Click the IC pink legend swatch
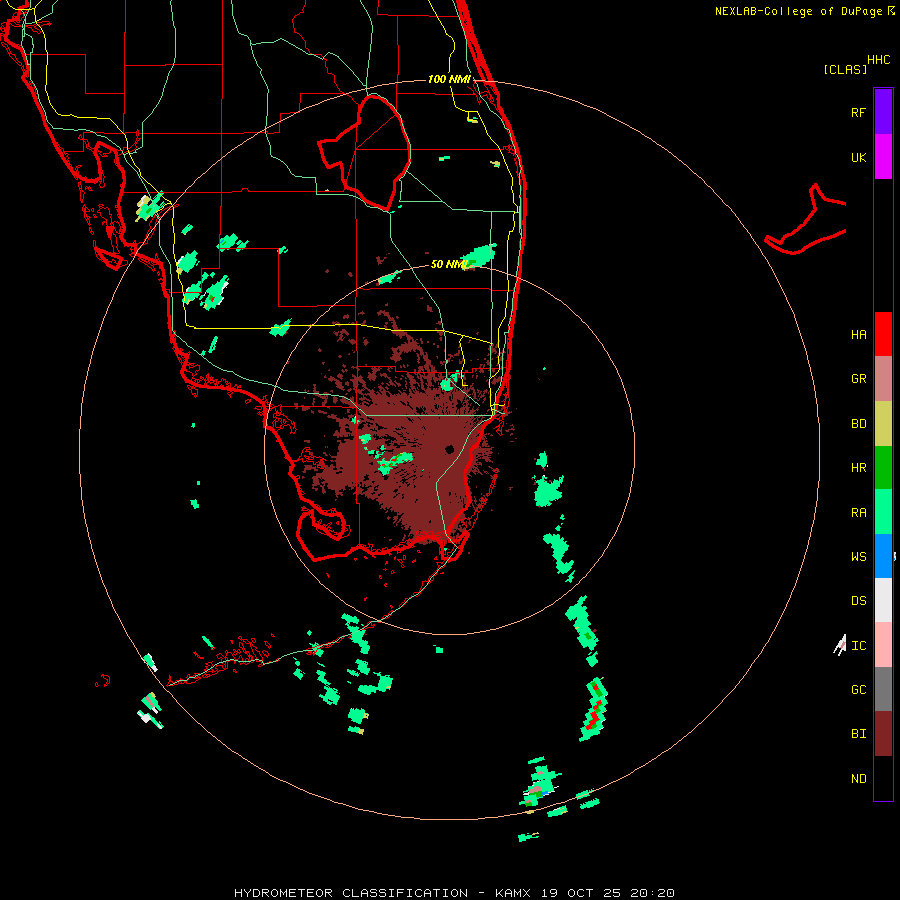Image resolution: width=900 pixels, height=900 pixels. (x=883, y=645)
